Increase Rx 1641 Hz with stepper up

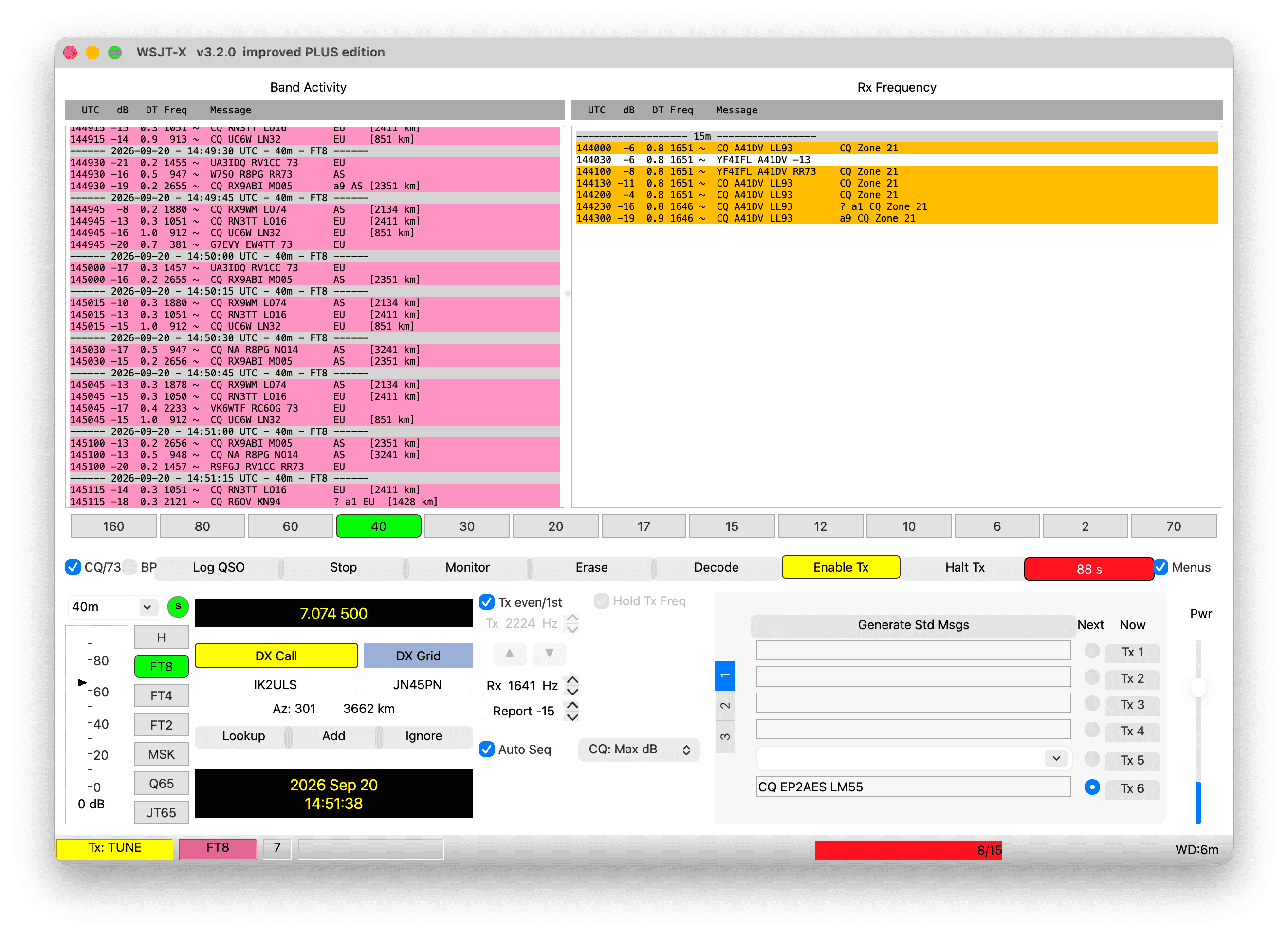point(572,680)
